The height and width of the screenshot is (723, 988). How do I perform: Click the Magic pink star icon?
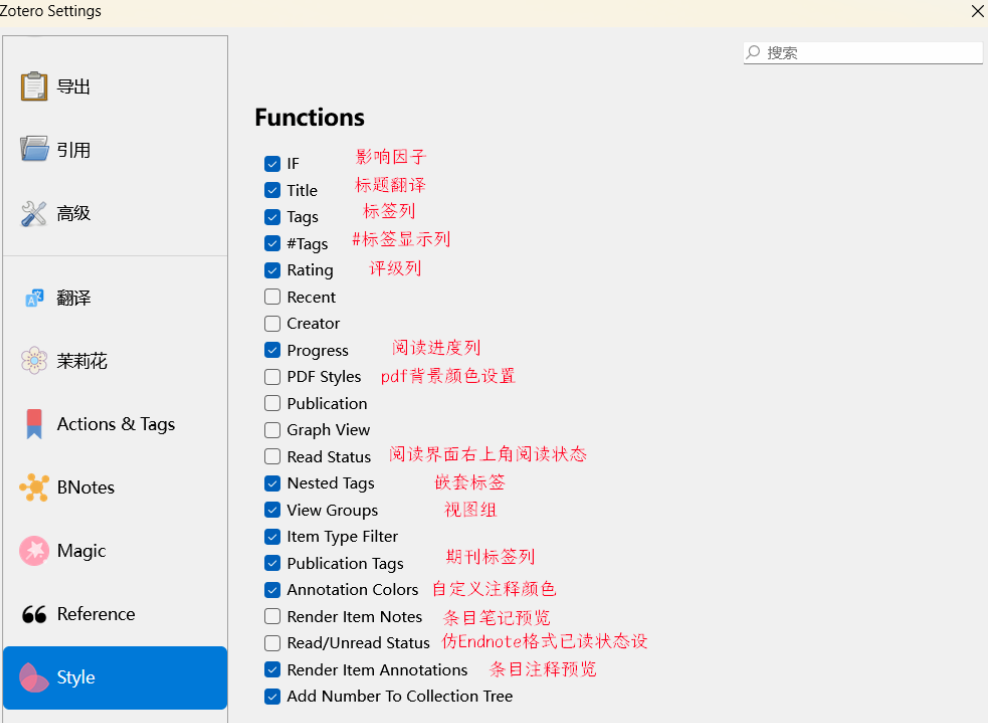(x=34, y=550)
